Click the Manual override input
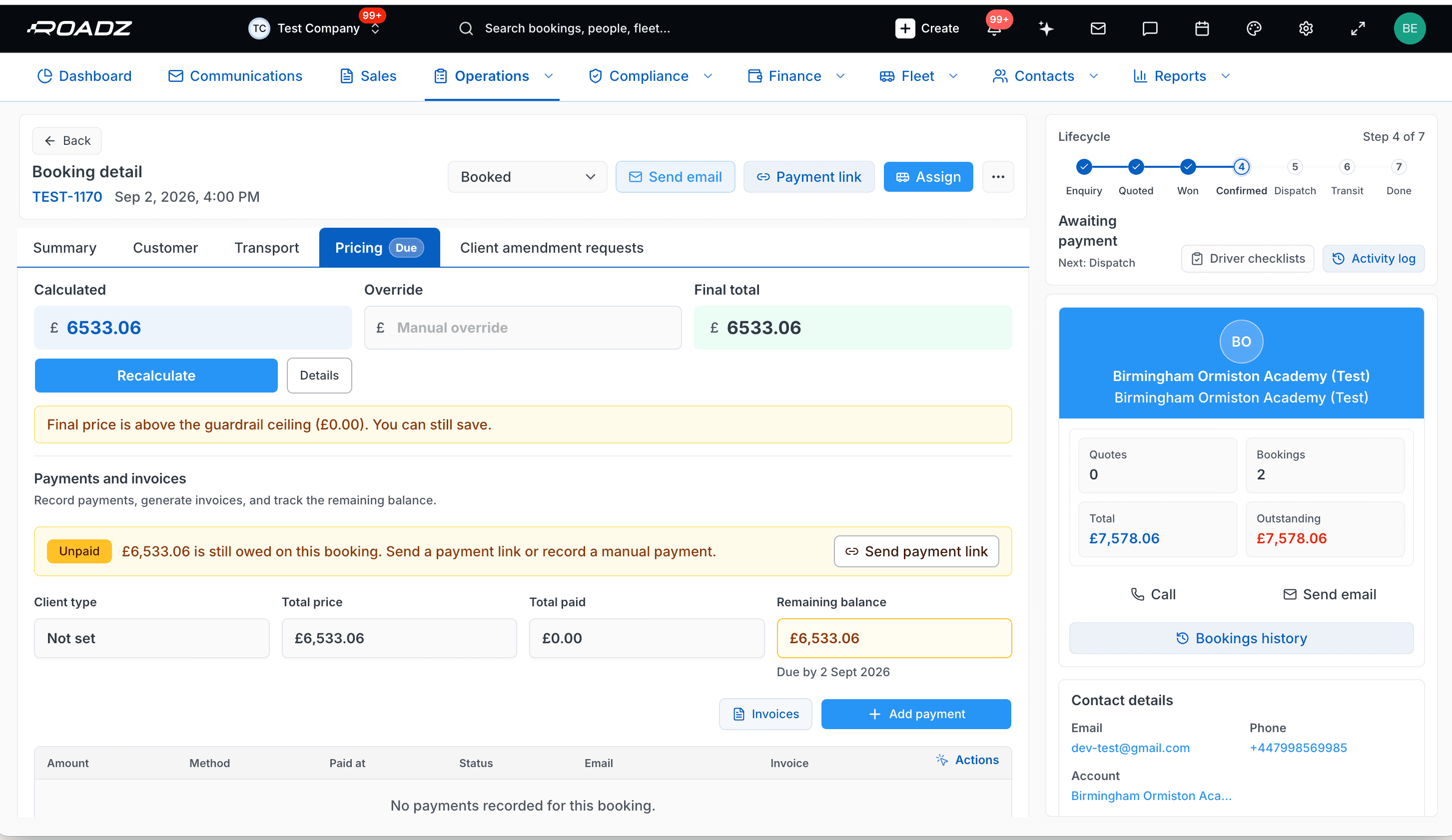Image resolution: width=1452 pixels, height=840 pixels. [x=523, y=328]
